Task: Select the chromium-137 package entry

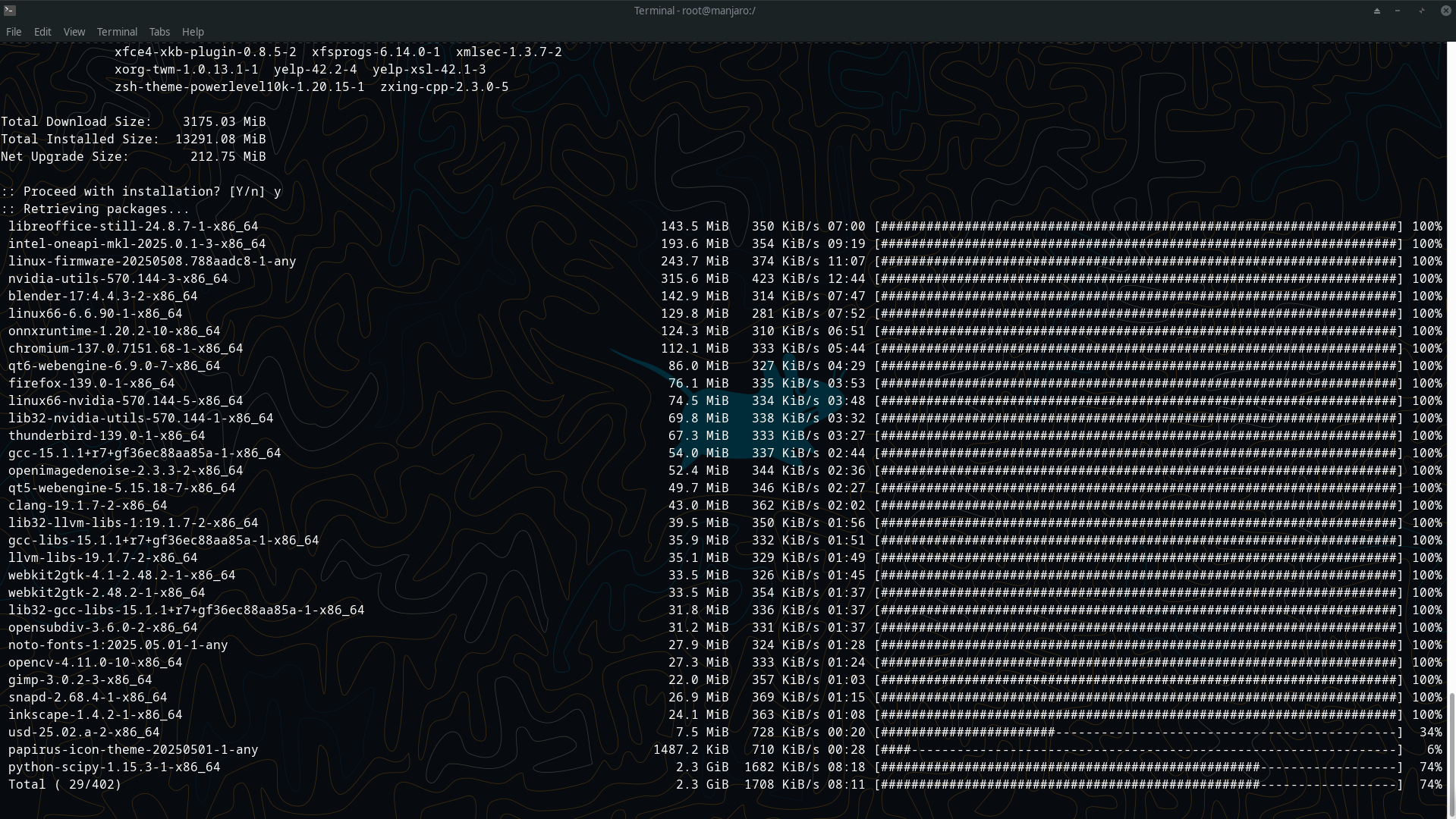Action: pos(125,348)
